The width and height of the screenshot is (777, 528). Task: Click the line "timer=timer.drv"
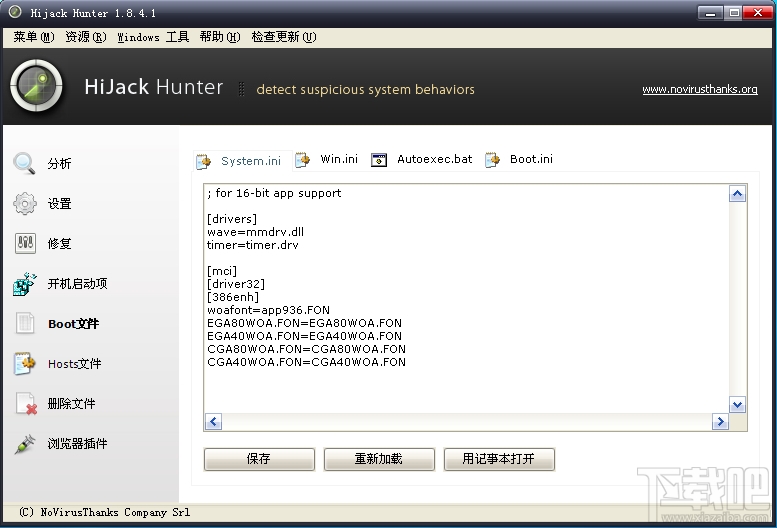pos(253,245)
